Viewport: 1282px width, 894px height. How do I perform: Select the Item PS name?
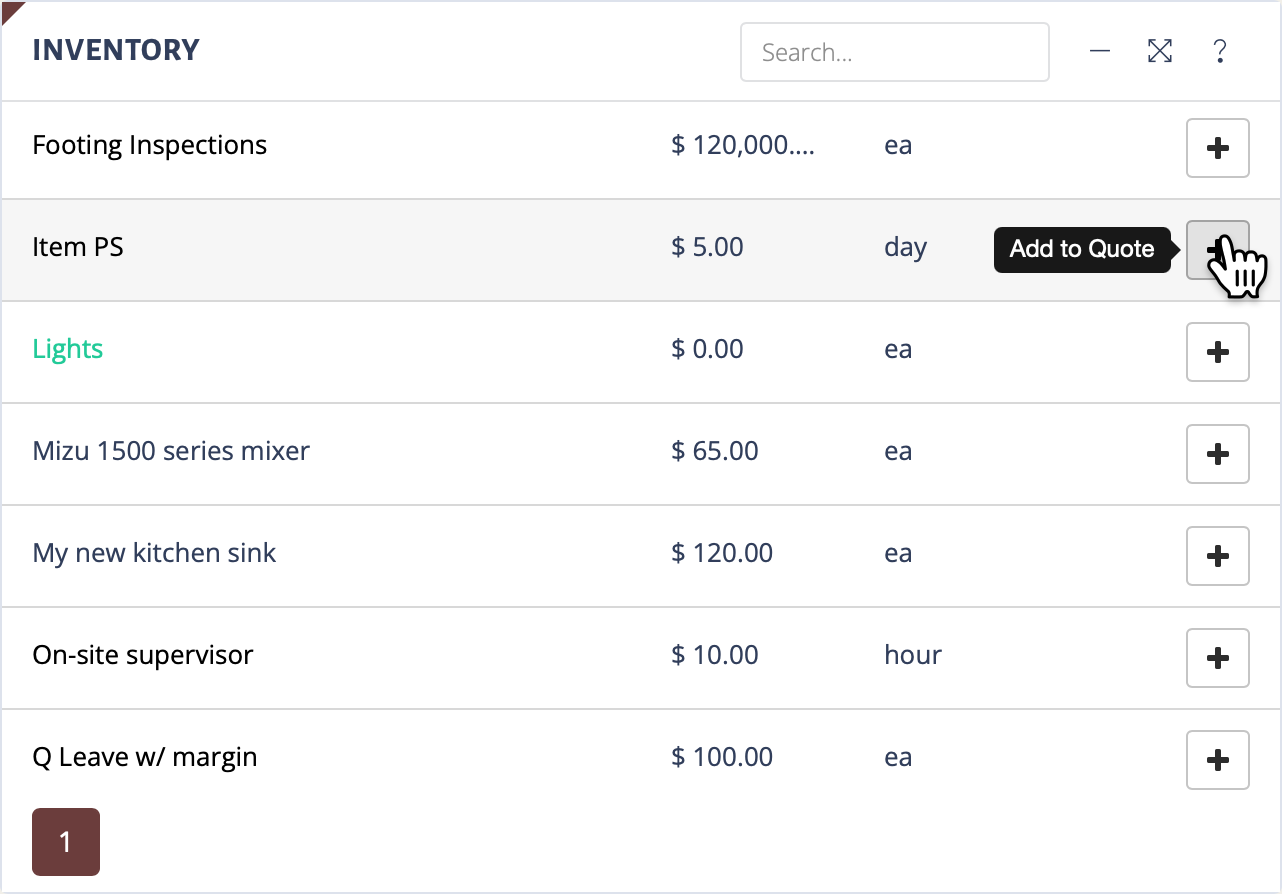(78, 247)
